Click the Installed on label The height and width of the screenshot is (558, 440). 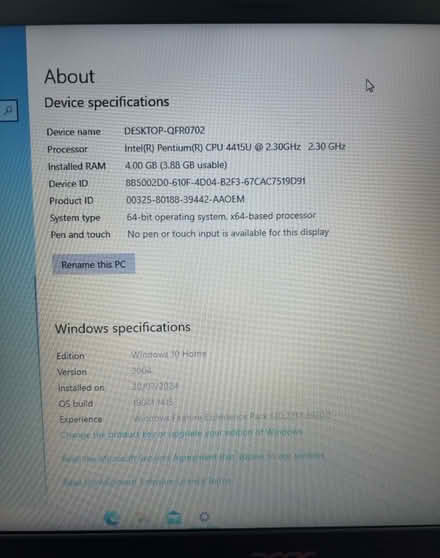point(81,388)
